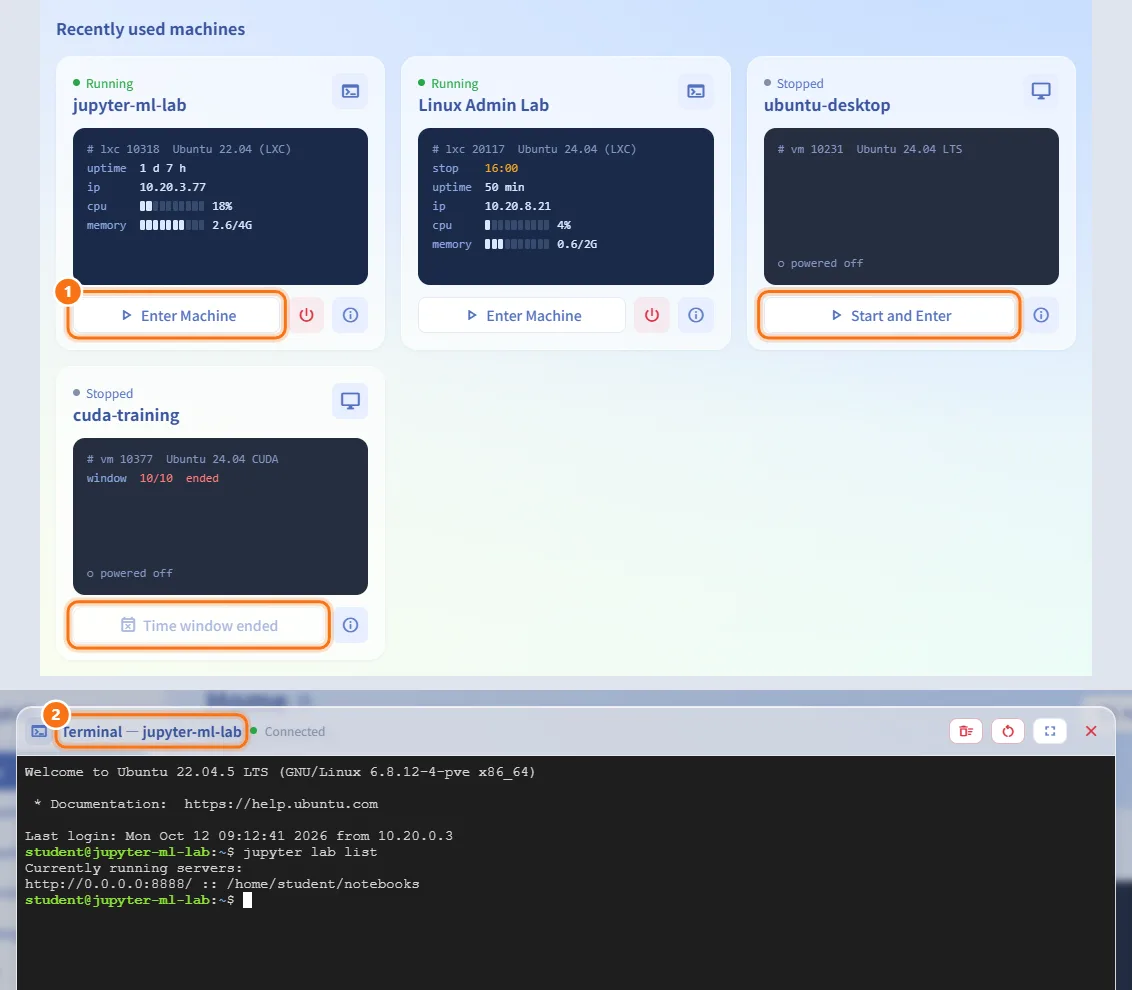
Task: Click the IP address 10.20.8.21
Action: (518, 206)
